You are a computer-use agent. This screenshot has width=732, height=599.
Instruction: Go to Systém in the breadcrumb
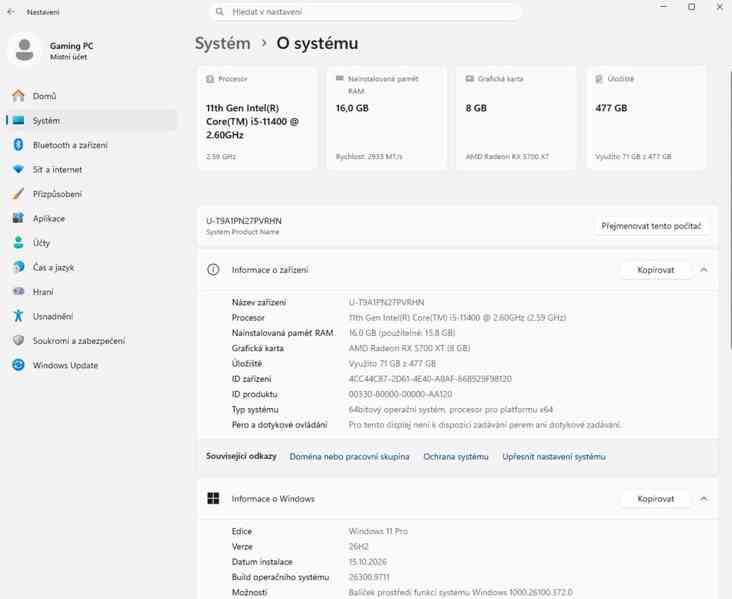point(223,43)
